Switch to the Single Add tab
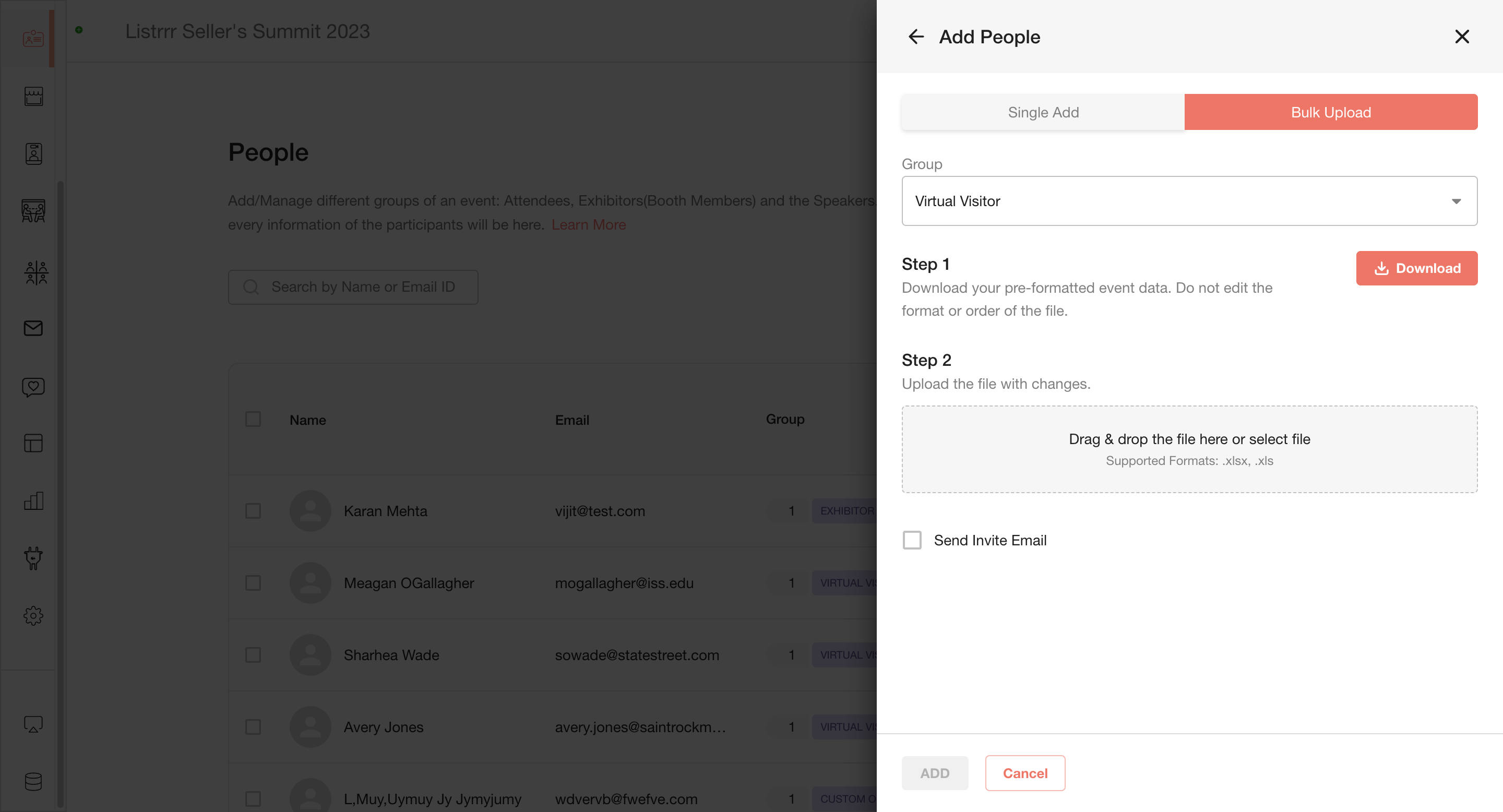 (1043, 112)
